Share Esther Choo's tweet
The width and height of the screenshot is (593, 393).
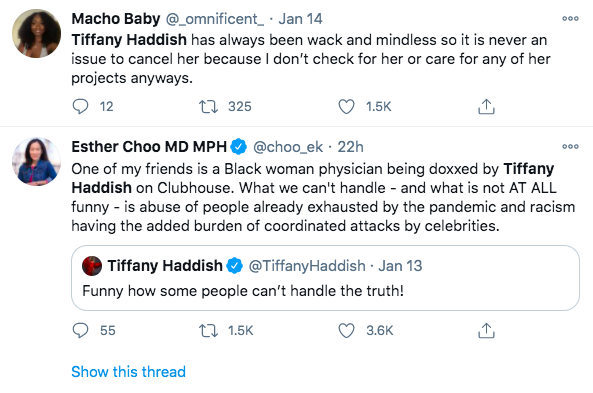(486, 330)
